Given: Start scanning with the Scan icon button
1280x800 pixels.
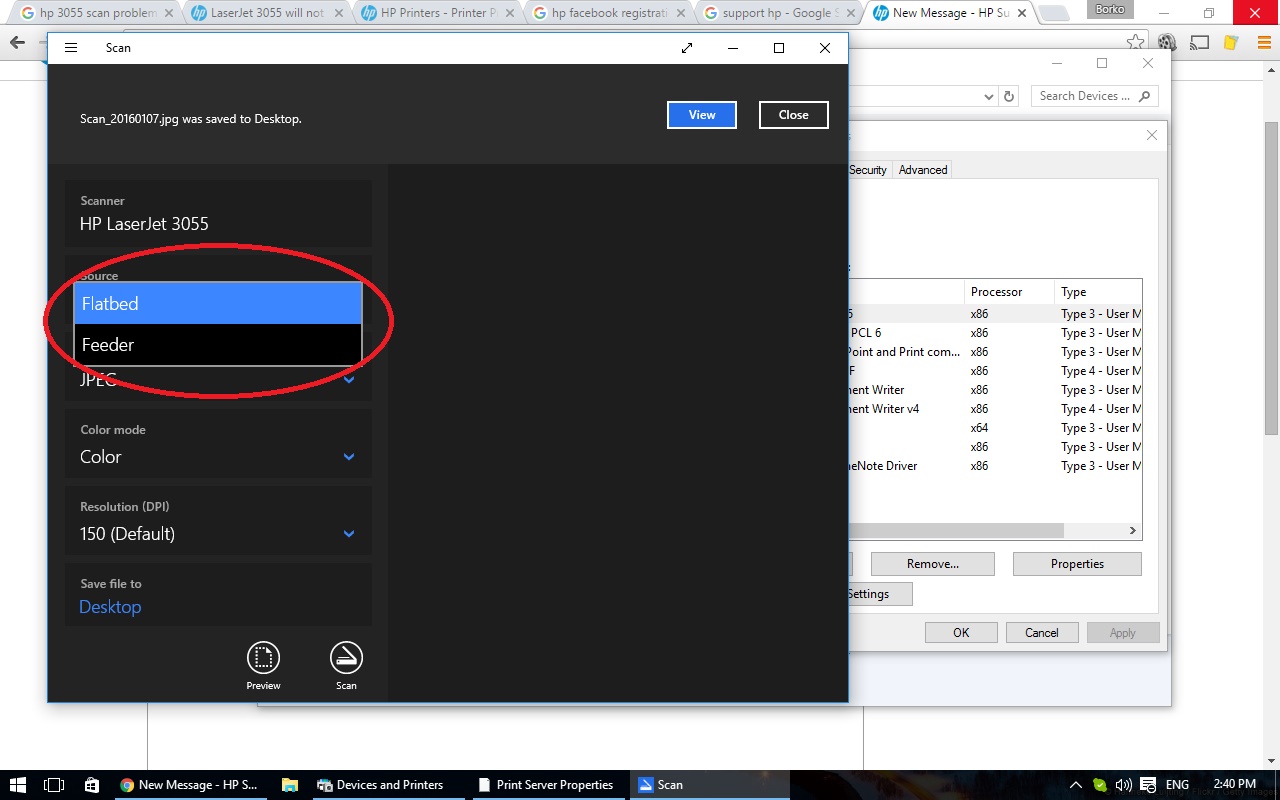Looking at the screenshot, I should pyautogui.click(x=346, y=658).
